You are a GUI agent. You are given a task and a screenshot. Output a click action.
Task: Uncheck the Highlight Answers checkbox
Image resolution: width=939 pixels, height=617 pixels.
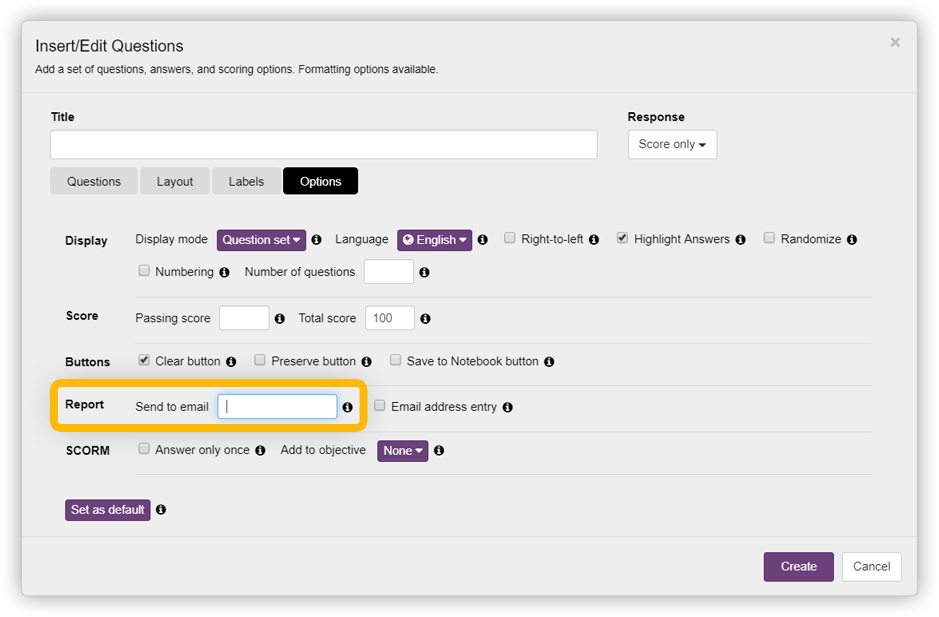[622, 239]
